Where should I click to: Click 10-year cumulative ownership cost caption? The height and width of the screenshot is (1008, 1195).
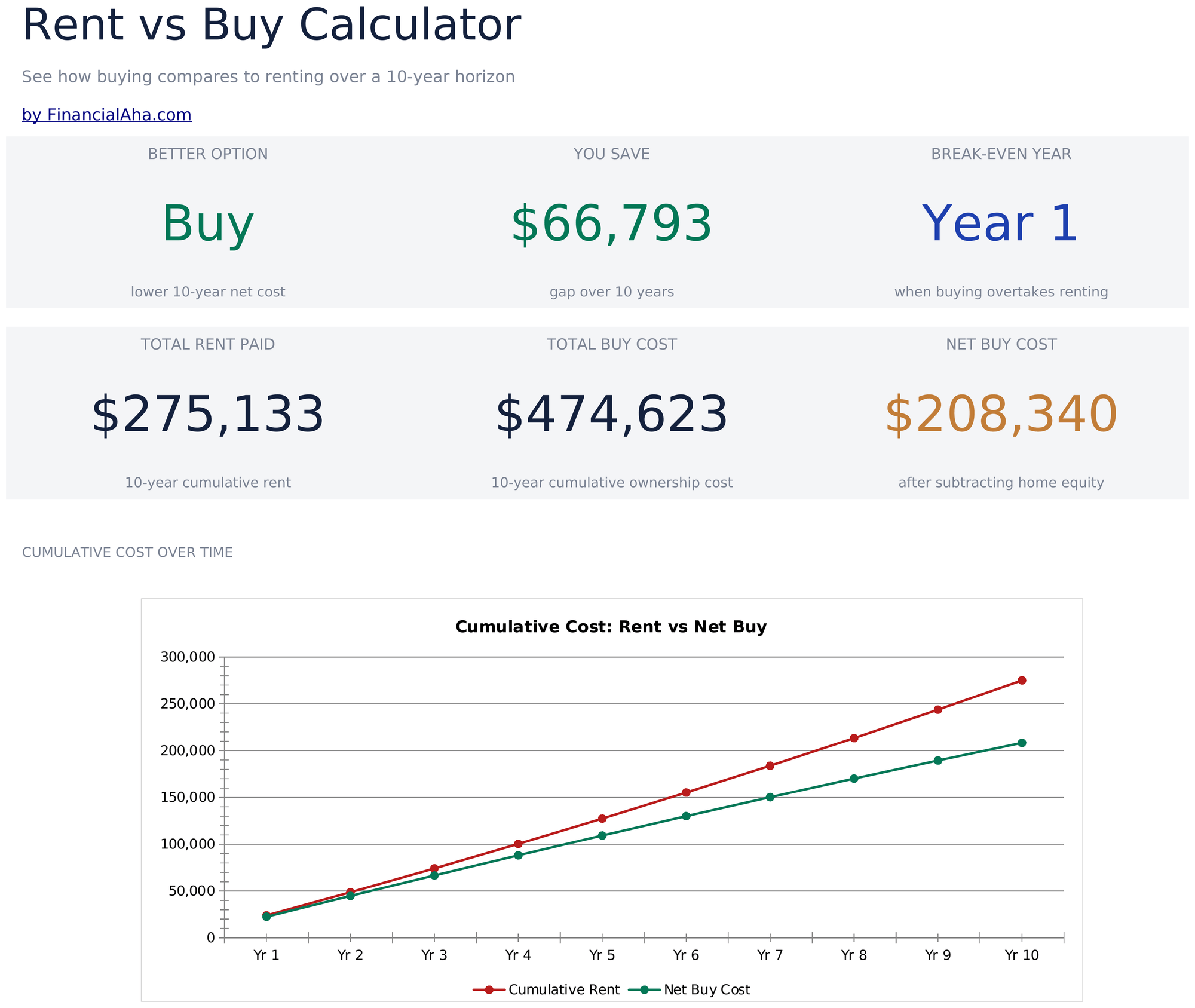[612, 483]
